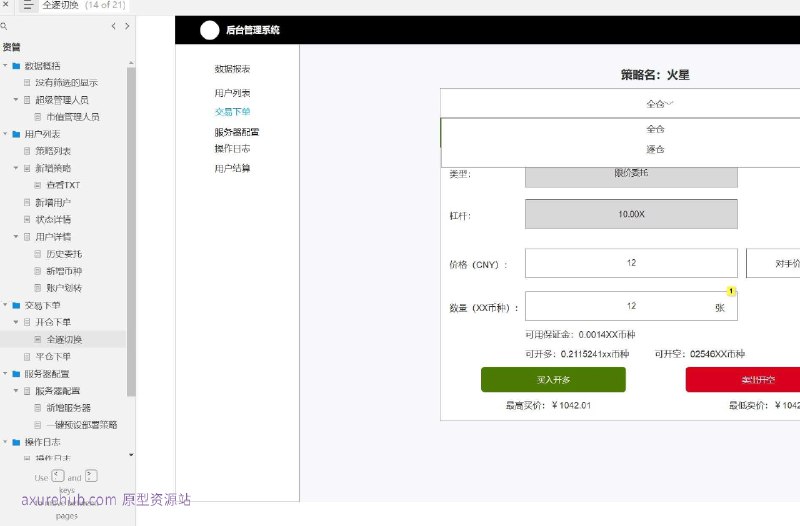The image size is (800, 526).
Task: Click the 可用保证金: 0.0014XX币种 text
Action: click(580, 335)
